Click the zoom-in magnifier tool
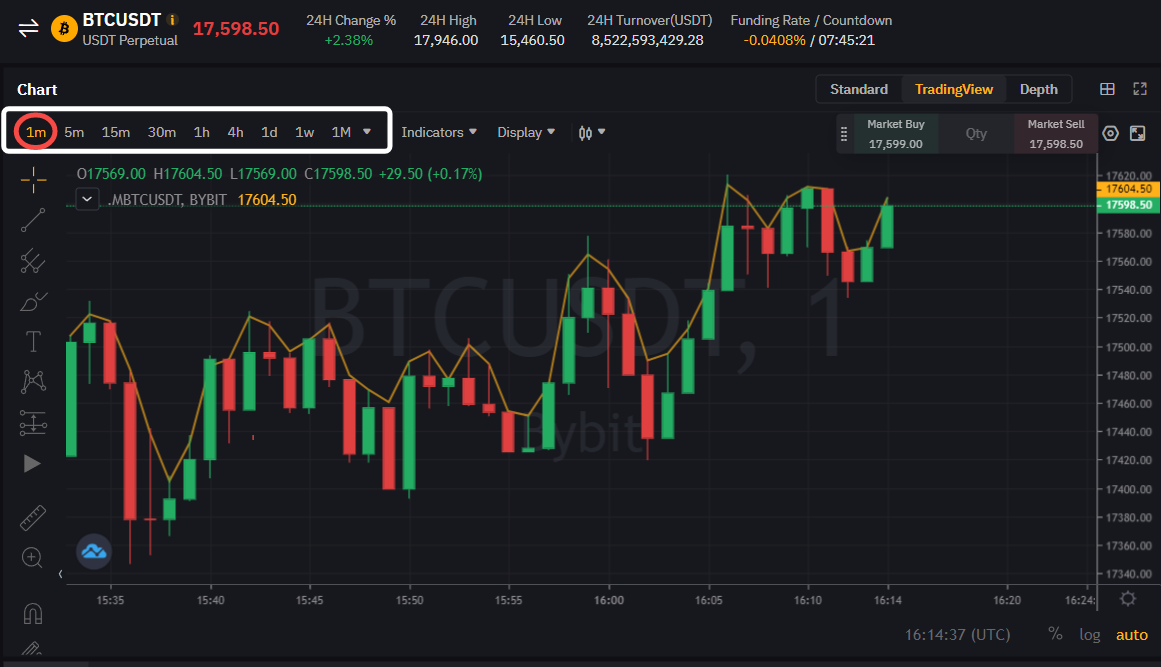 click(33, 558)
